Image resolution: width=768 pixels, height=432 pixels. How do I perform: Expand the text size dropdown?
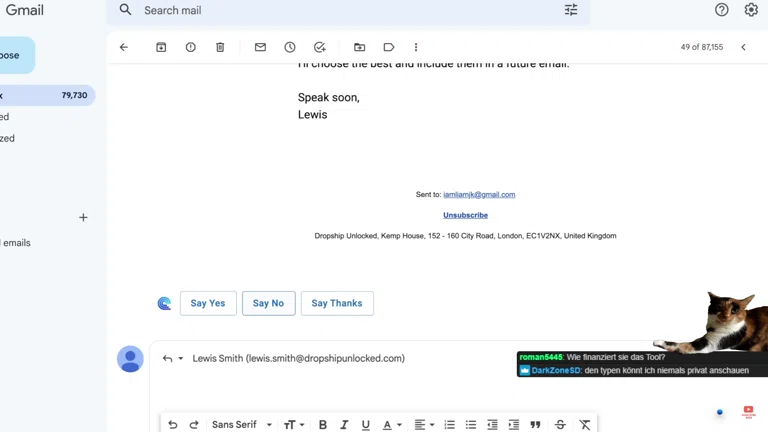pyautogui.click(x=293, y=425)
